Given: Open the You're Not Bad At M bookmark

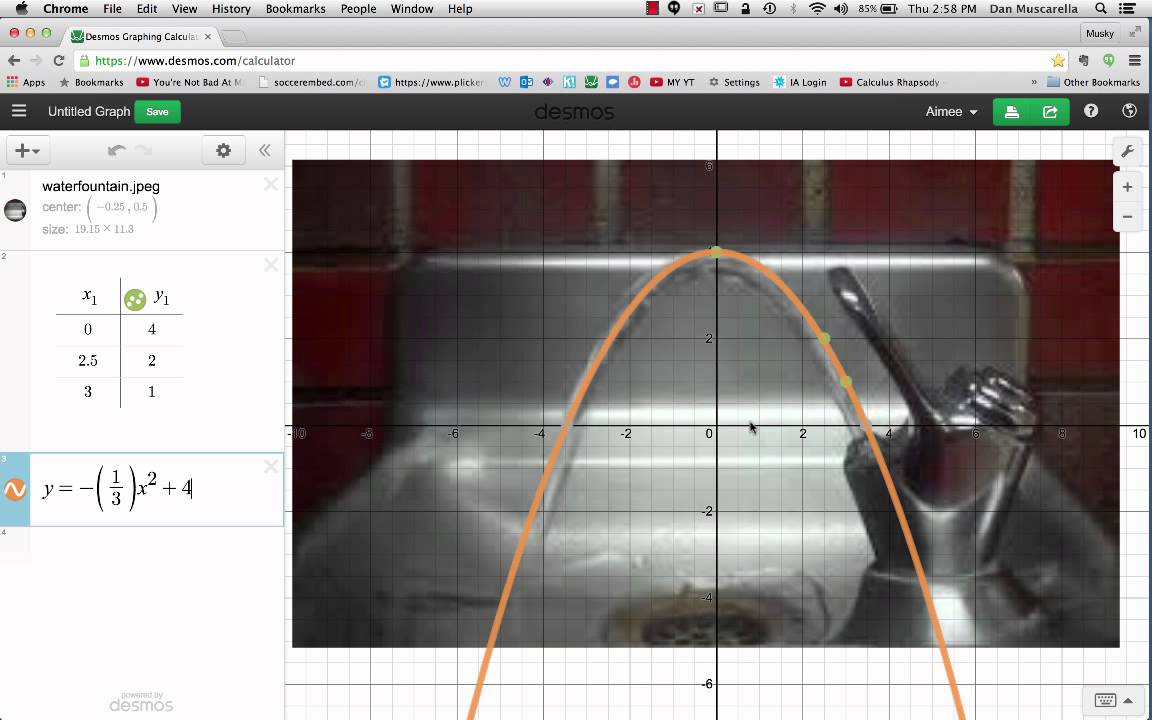Looking at the screenshot, I should point(190,82).
